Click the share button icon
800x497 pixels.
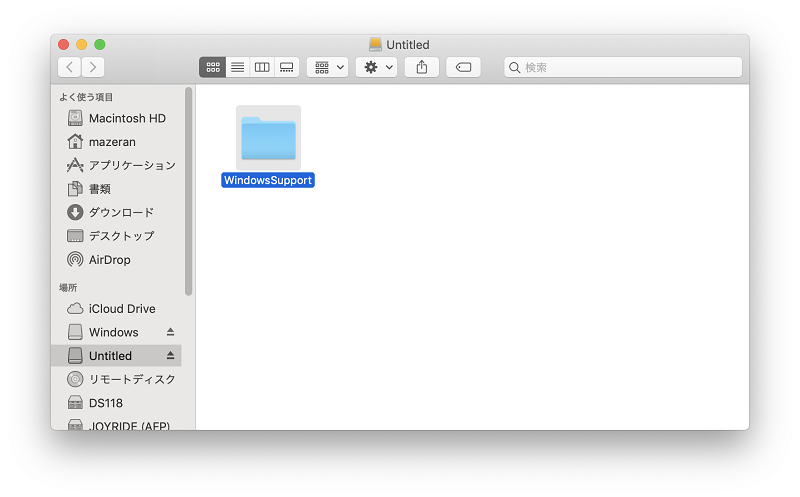tap(422, 67)
